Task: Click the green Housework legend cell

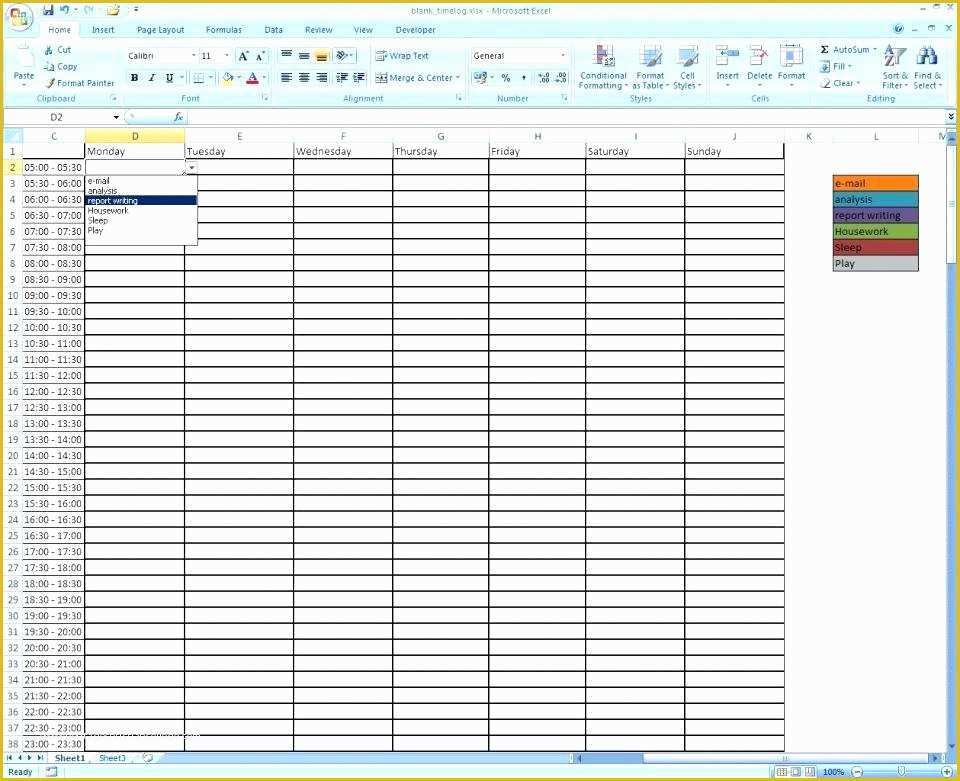Action: point(876,231)
